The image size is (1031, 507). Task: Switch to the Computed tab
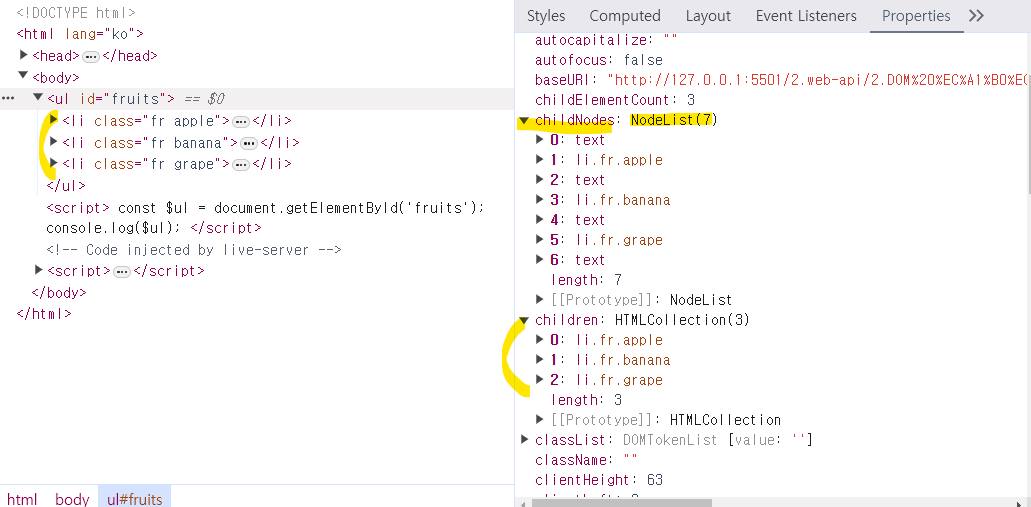625,16
